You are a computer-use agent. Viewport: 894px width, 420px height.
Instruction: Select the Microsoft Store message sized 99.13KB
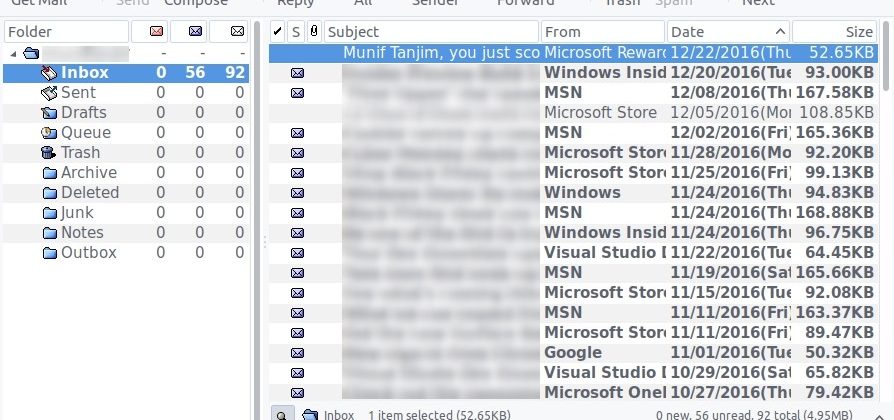[573, 173]
